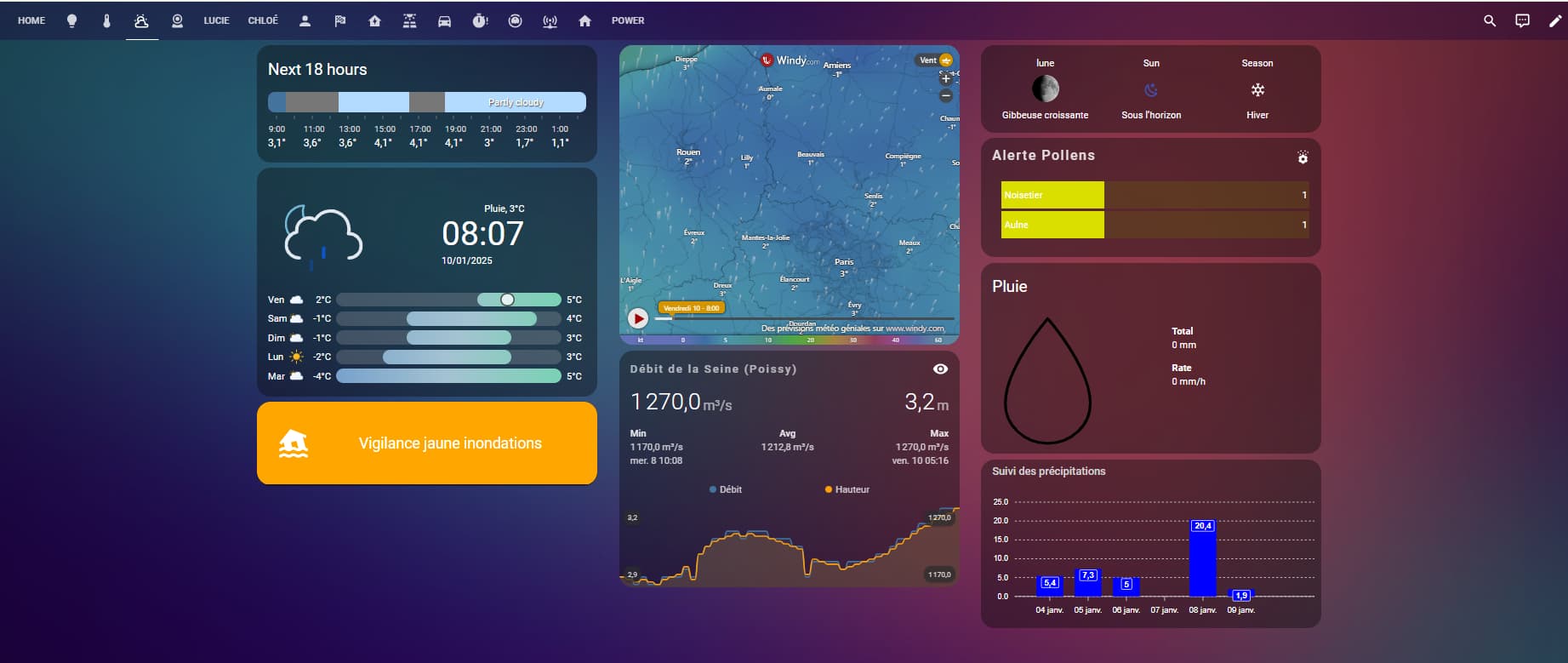1568x663 pixels.
Task: Click the pollen alert flower icon
Action: click(x=1302, y=157)
